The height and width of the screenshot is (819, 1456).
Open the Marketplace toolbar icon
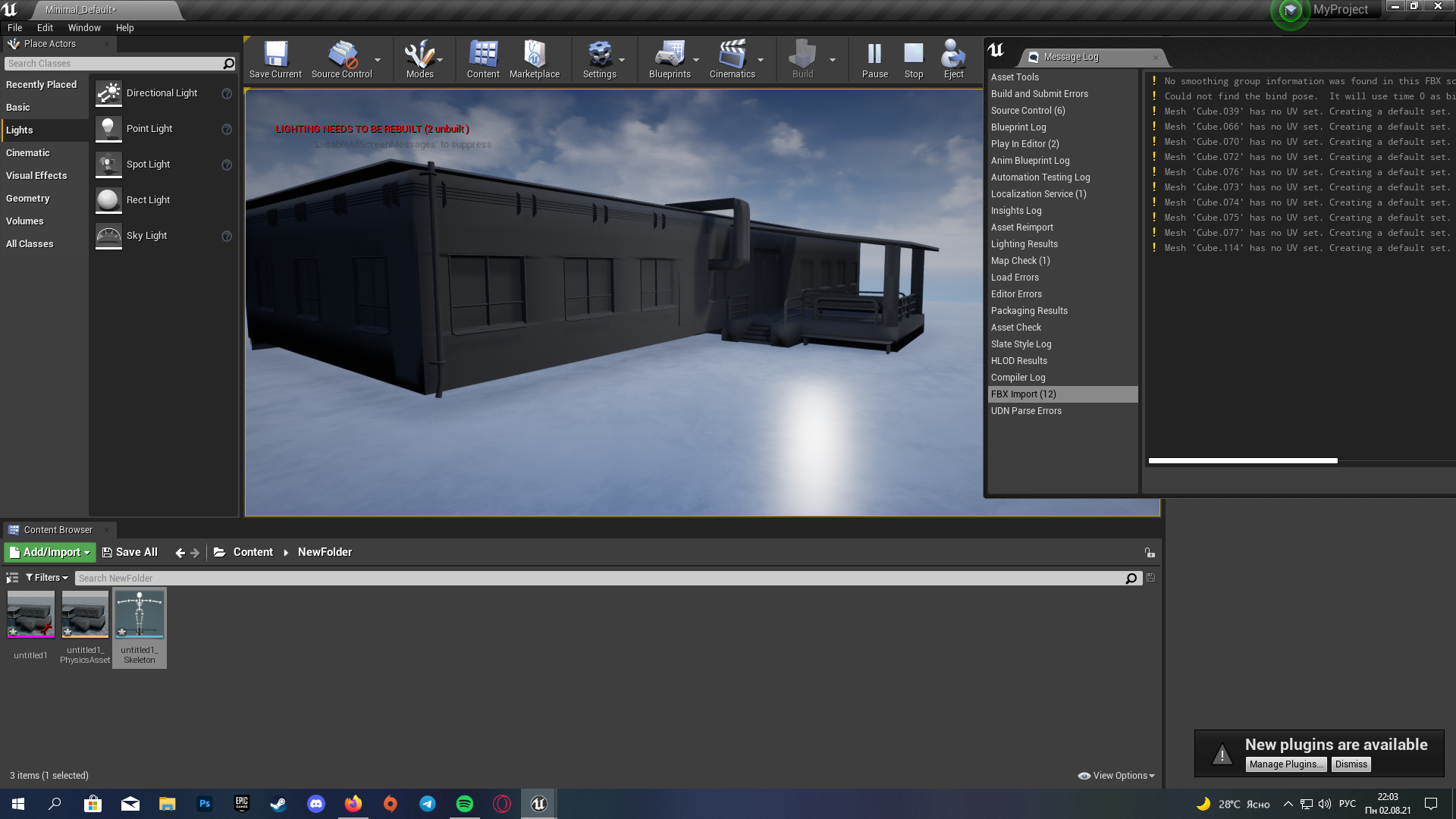pos(535,55)
